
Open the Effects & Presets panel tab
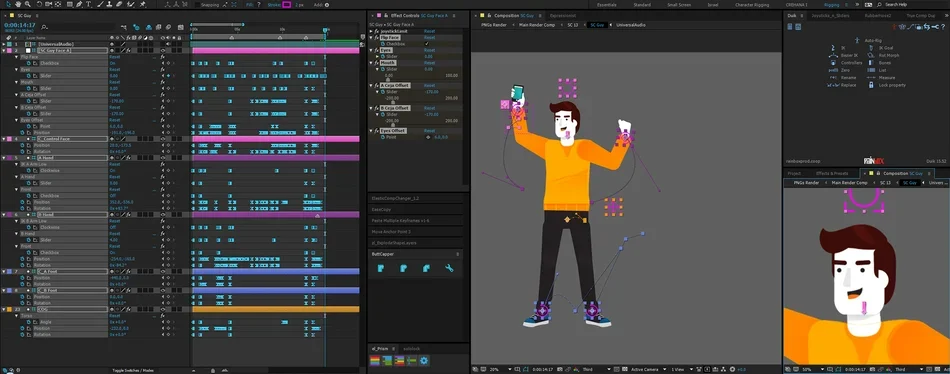(831, 173)
